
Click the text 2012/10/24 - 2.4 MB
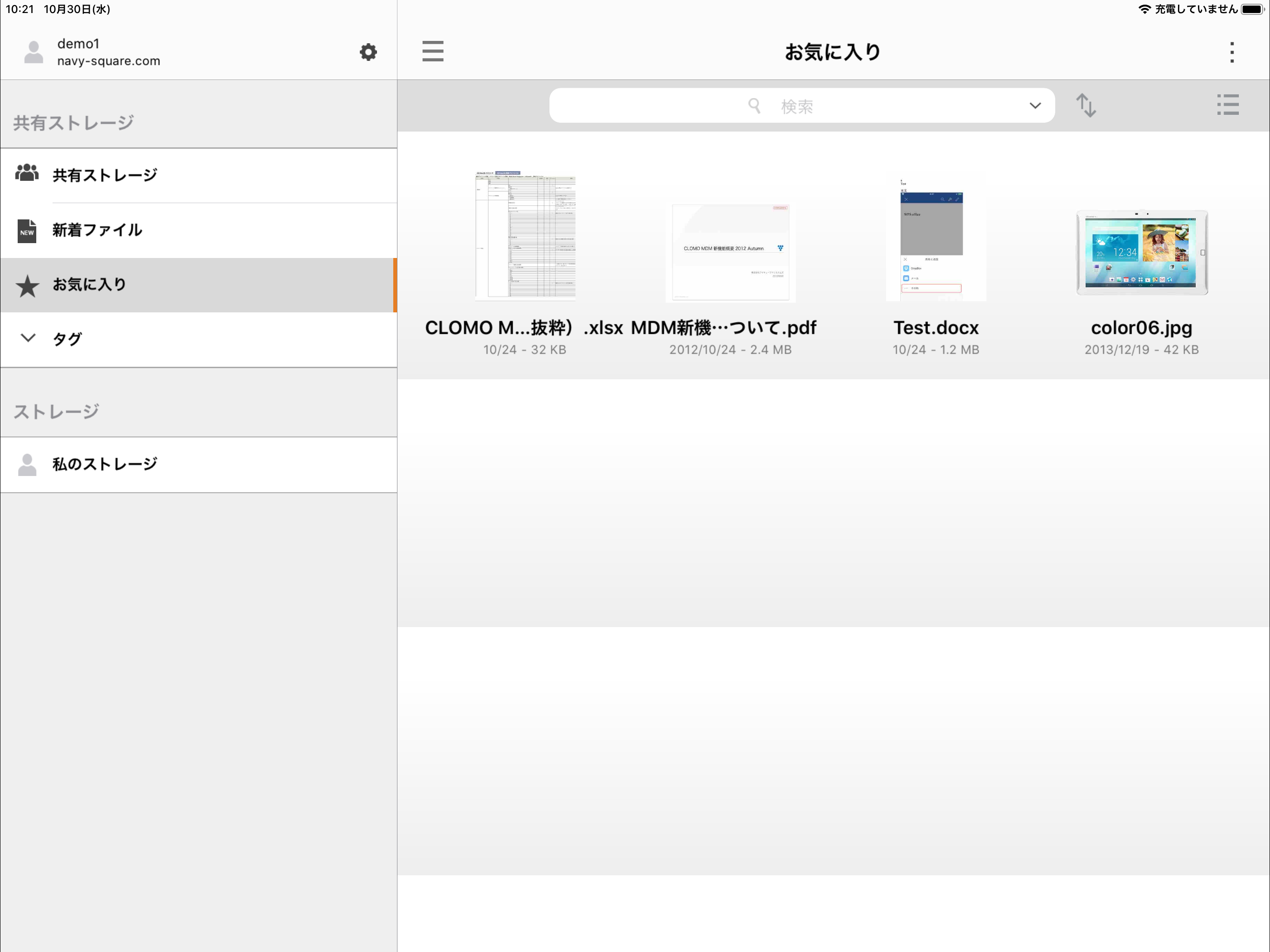point(730,350)
